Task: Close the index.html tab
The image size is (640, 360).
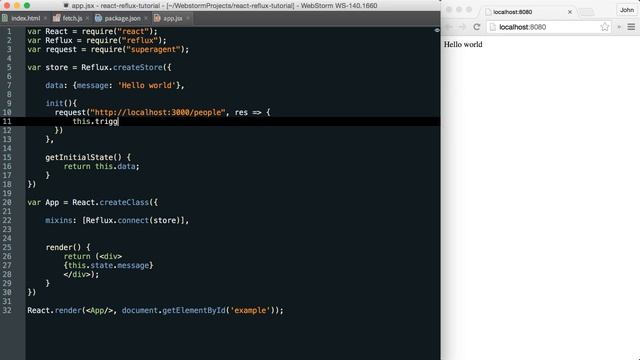Action: pyautogui.click(x=45, y=18)
